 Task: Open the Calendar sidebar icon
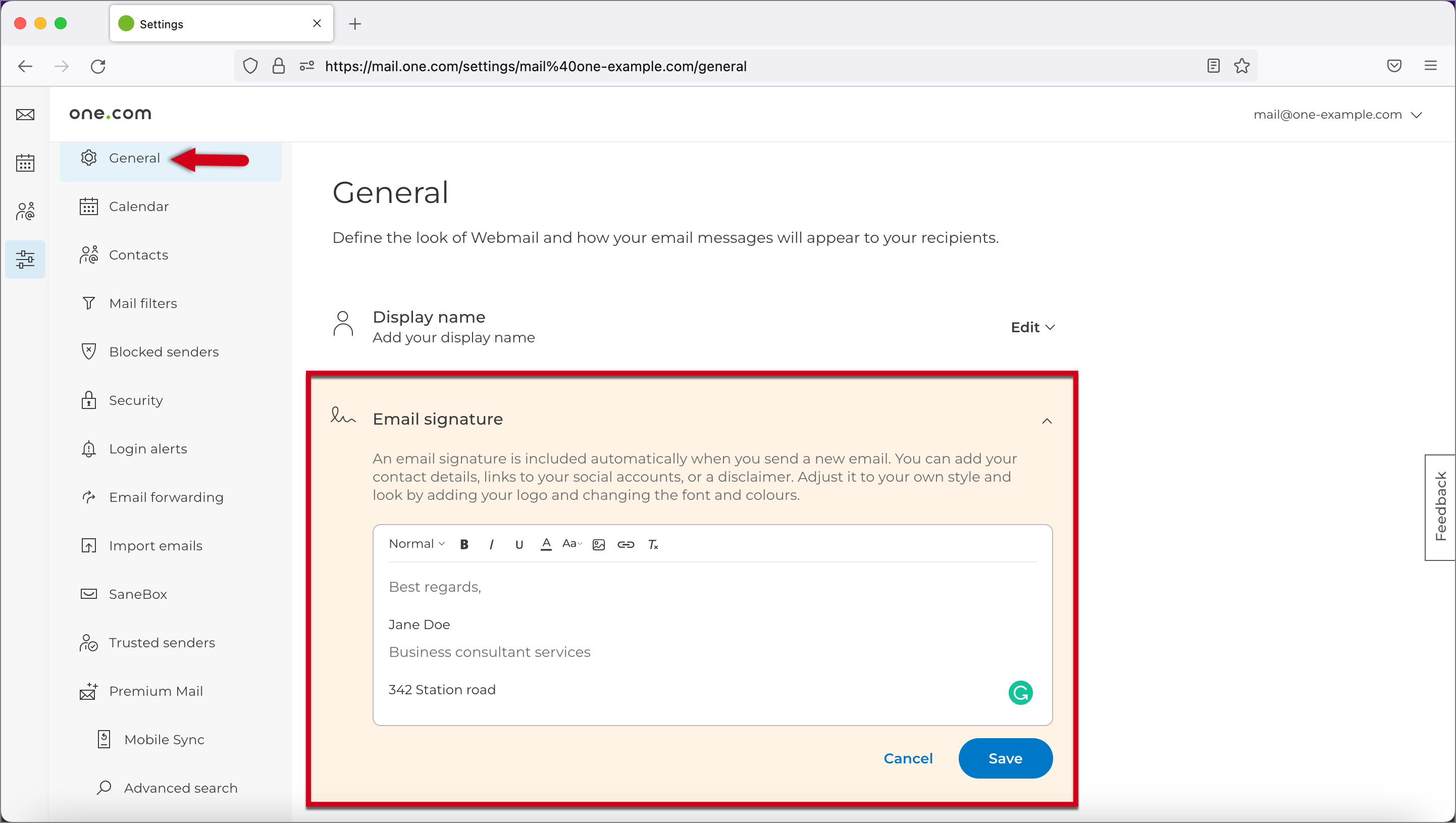click(25, 163)
